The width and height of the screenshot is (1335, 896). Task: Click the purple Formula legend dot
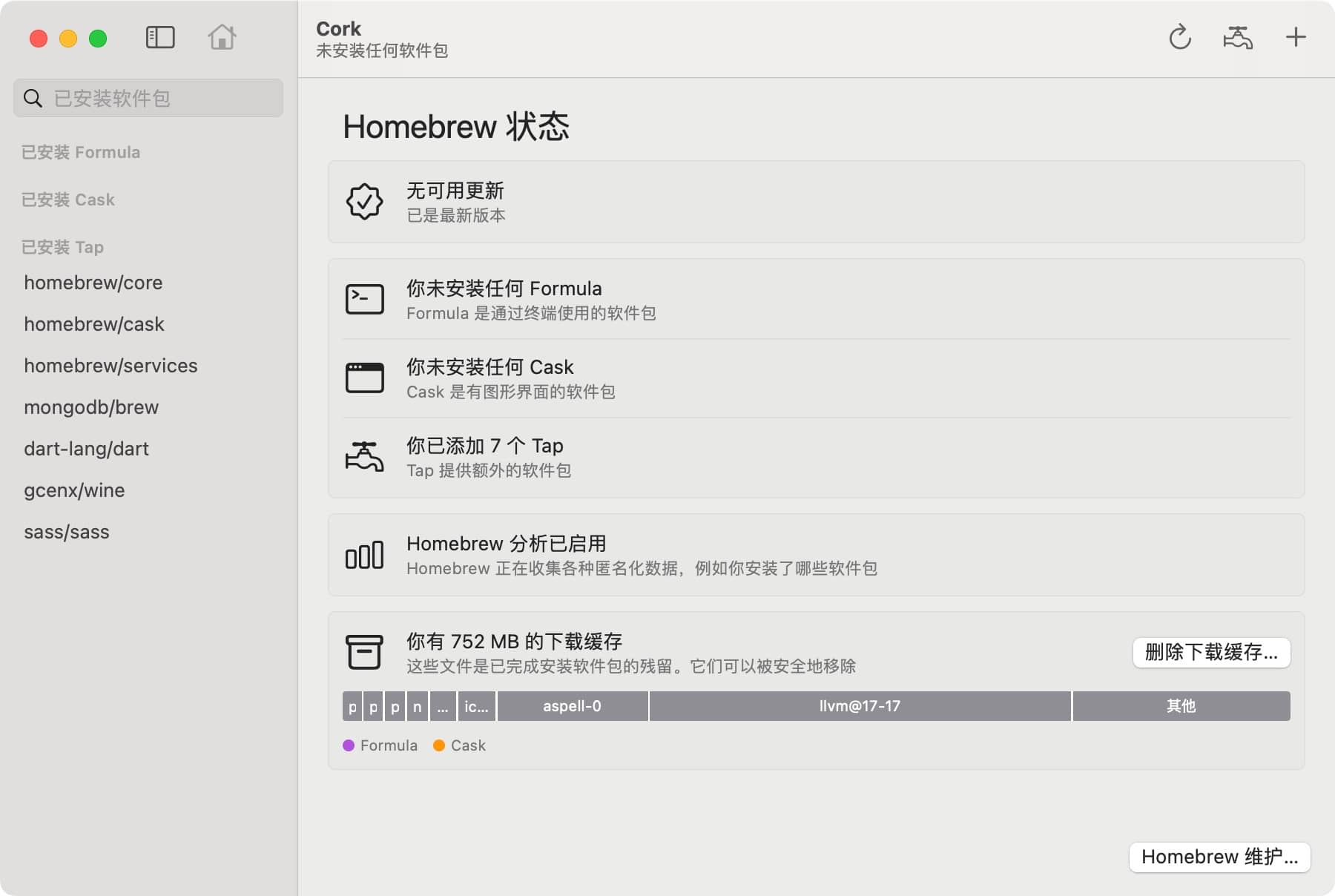[x=349, y=745]
